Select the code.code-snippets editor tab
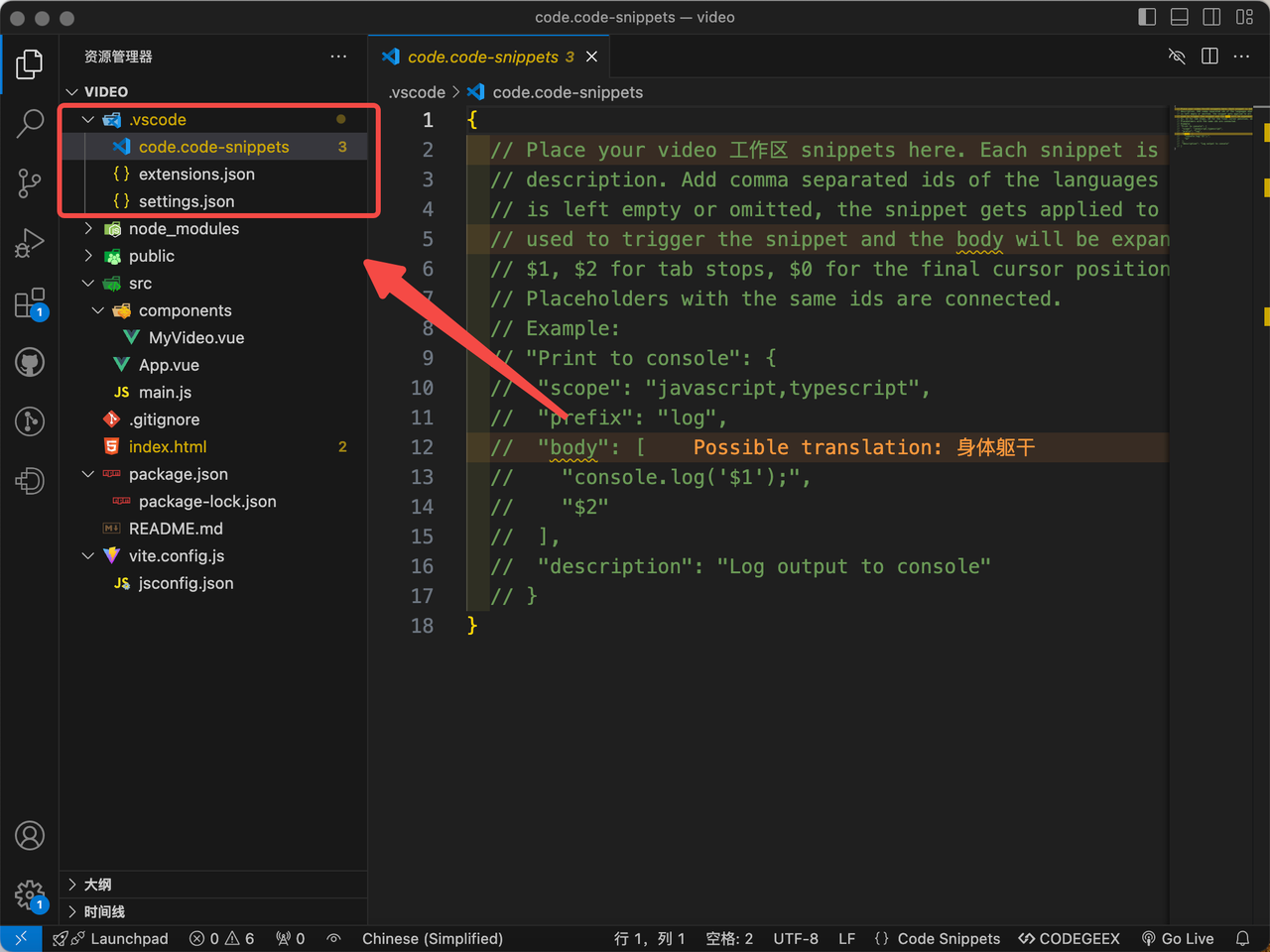The width and height of the screenshot is (1270, 952). (x=483, y=58)
